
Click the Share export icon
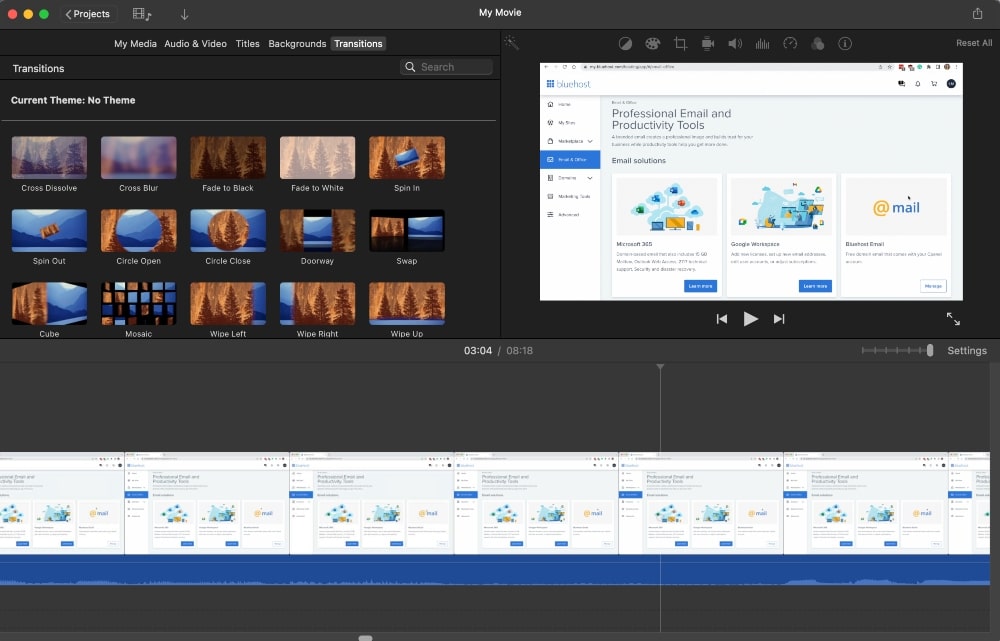pyautogui.click(x=978, y=13)
